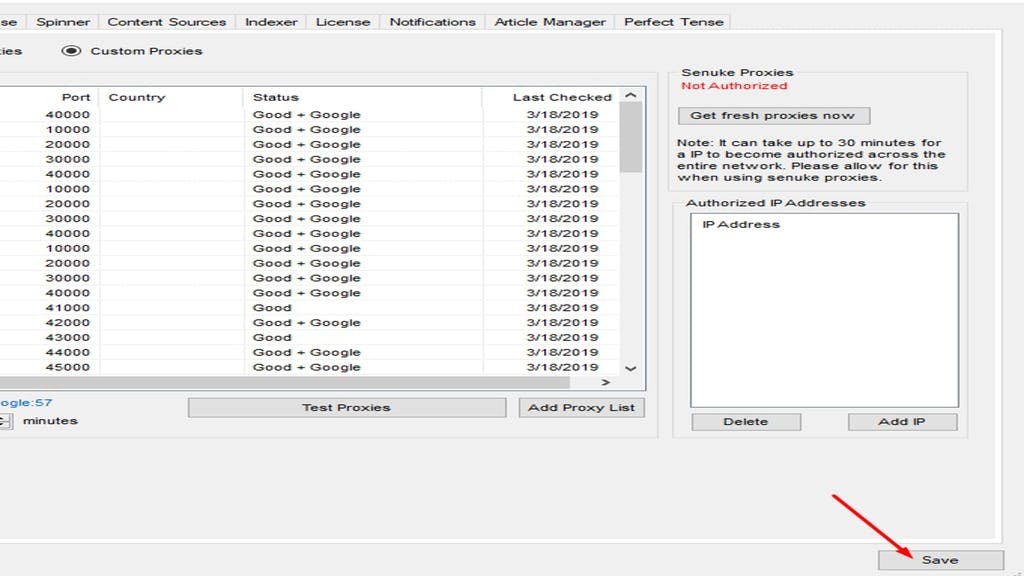The image size is (1024, 576).
Task: Select the proxy row with port 44000
Action: pos(309,353)
